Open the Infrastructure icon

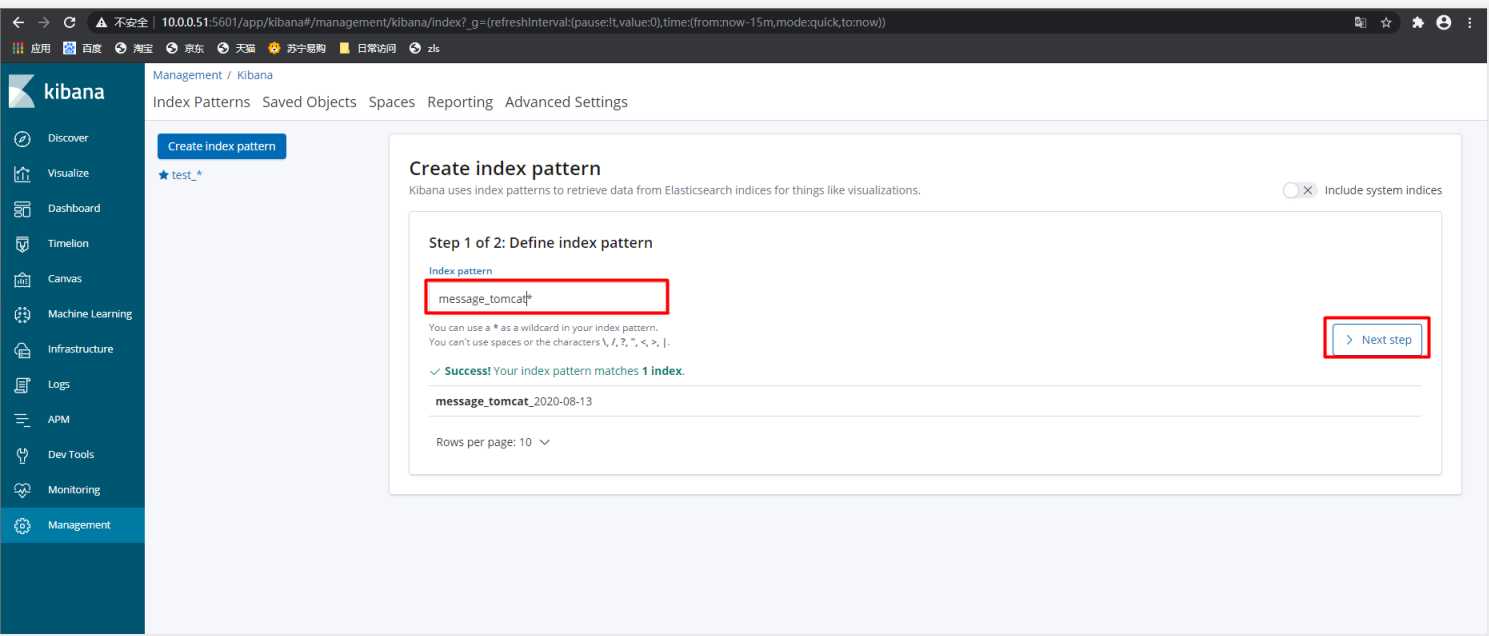[22, 349]
